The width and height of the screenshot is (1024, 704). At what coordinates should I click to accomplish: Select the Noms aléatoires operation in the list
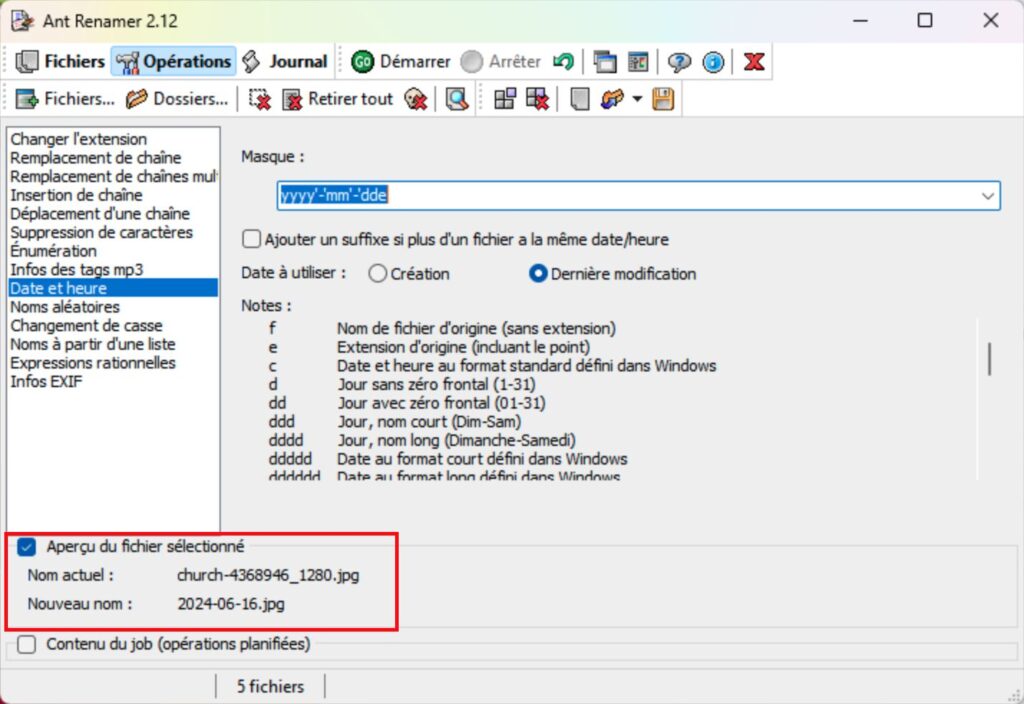pos(65,306)
